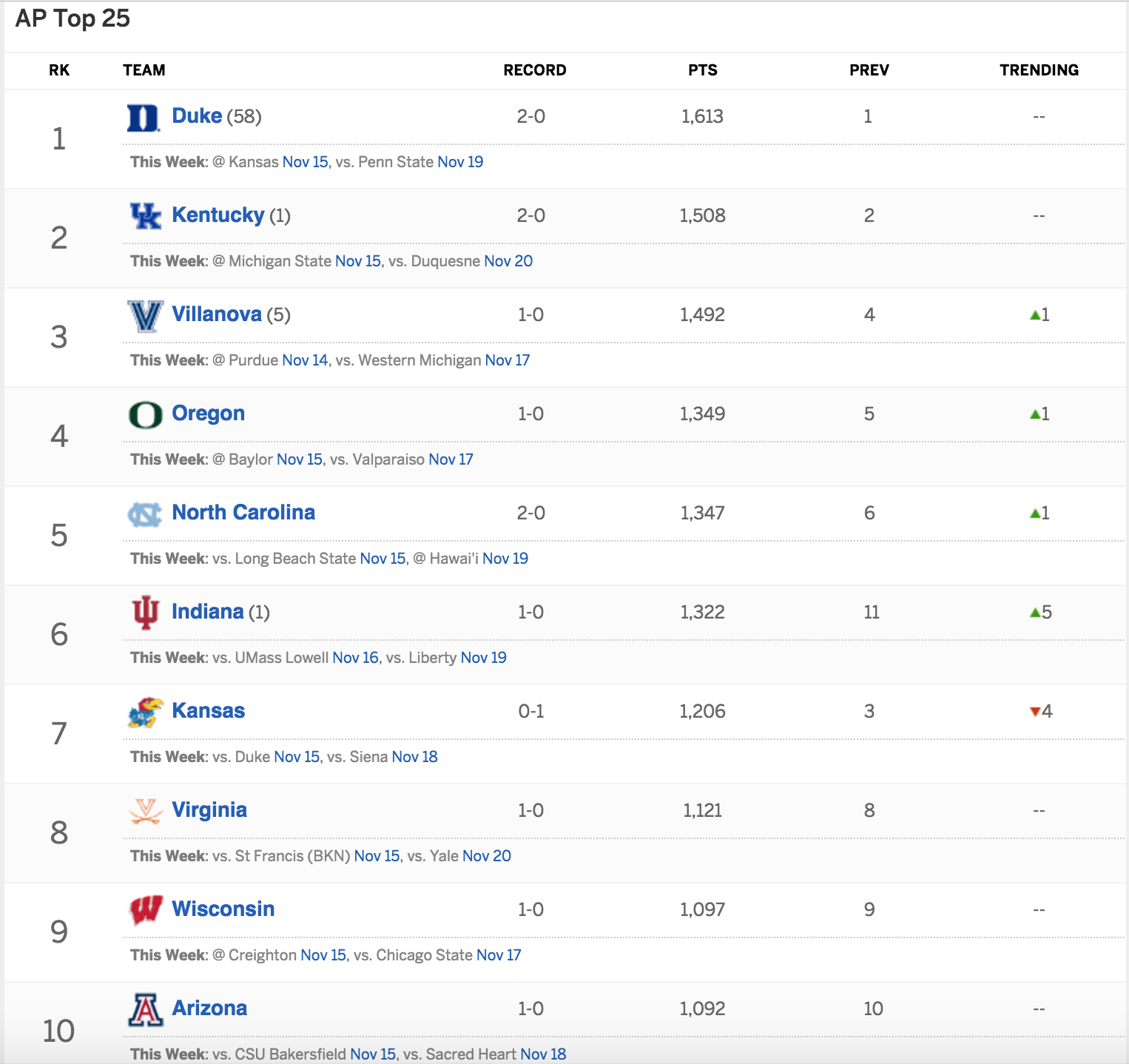The height and width of the screenshot is (1064, 1129).
Task: Click the North Carolina logo
Action: 145,514
